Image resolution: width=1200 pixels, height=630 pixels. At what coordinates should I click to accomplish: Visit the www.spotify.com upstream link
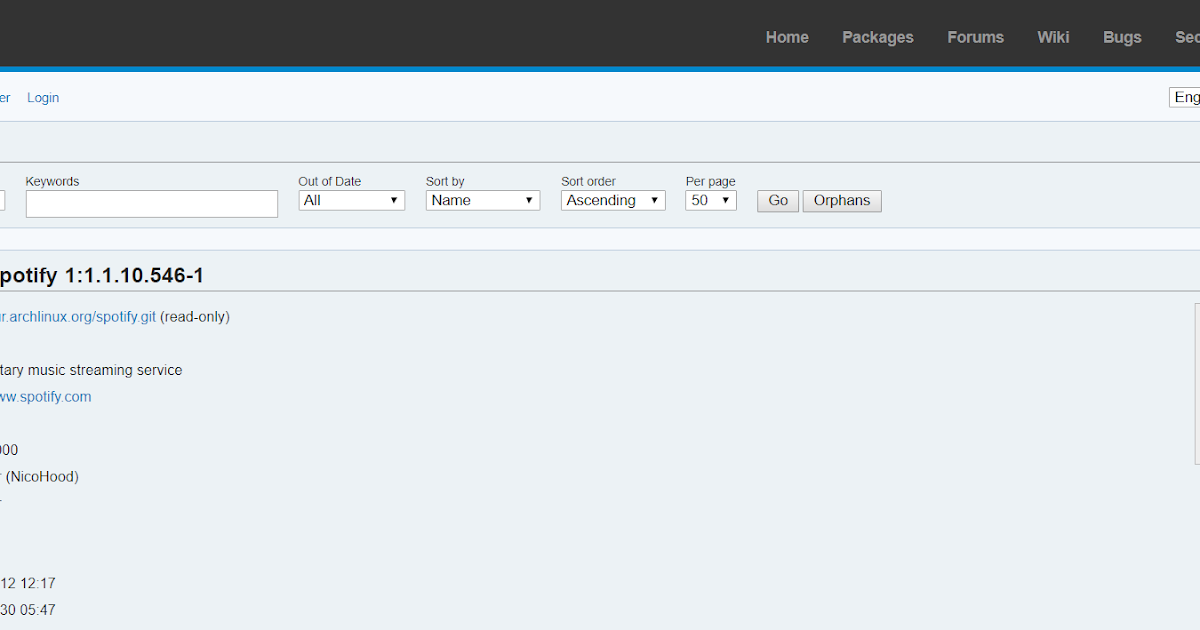coord(45,396)
